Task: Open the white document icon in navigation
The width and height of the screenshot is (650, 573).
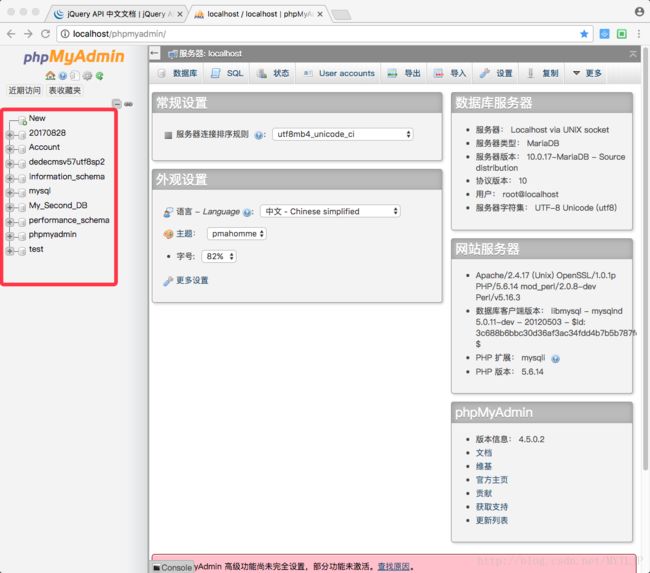Action: 75,75
